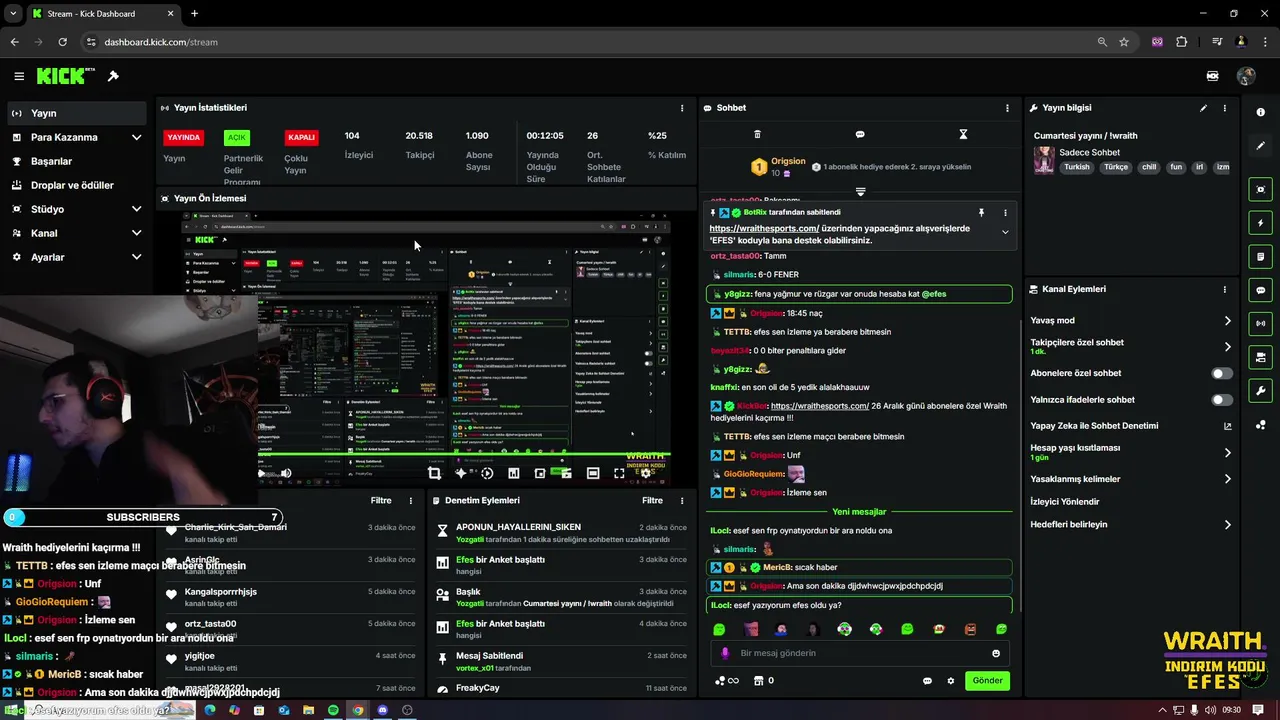Click the Kick logo in the header
This screenshot has height=720, width=1280.
(x=64, y=76)
